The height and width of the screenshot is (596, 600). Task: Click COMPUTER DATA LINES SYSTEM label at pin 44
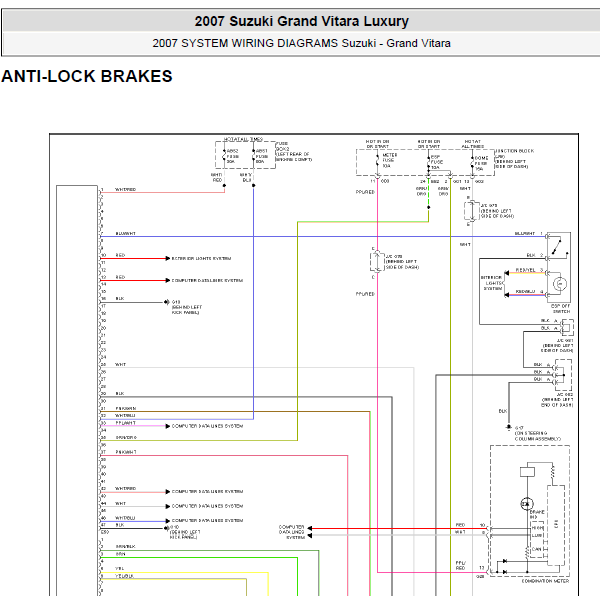[x=207, y=506]
